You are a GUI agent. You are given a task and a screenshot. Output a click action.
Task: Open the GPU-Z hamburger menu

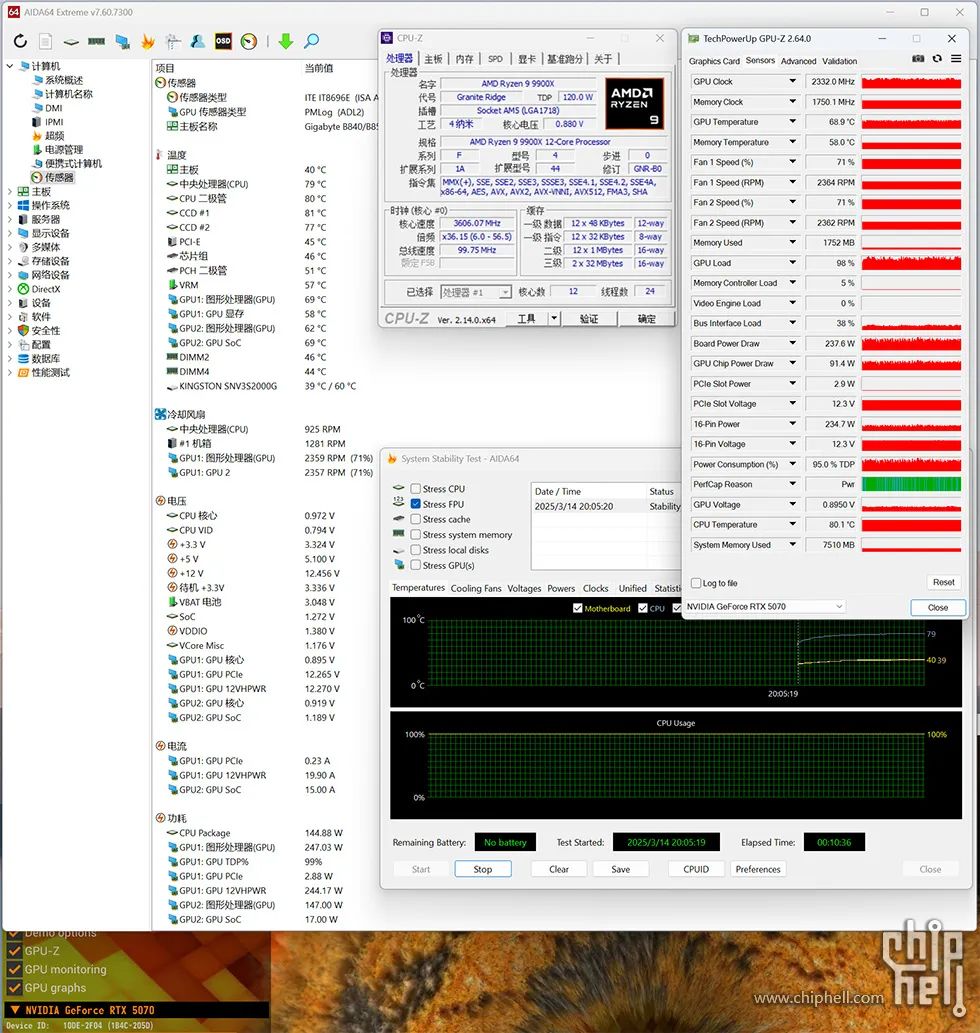point(956,59)
